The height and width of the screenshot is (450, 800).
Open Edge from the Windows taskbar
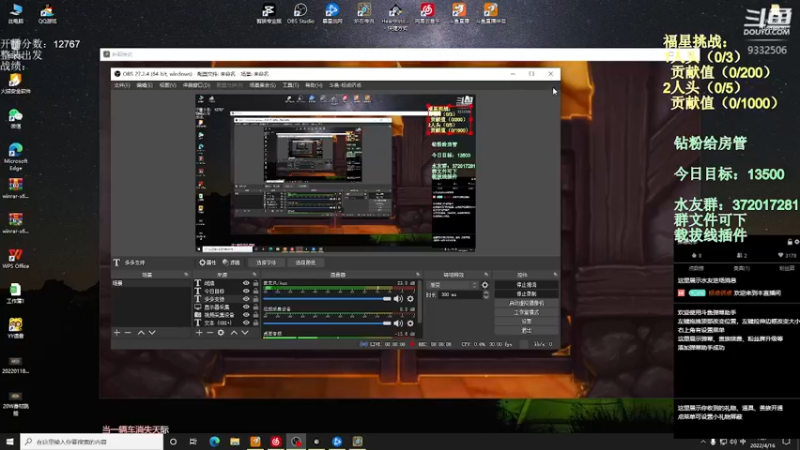pos(214,441)
